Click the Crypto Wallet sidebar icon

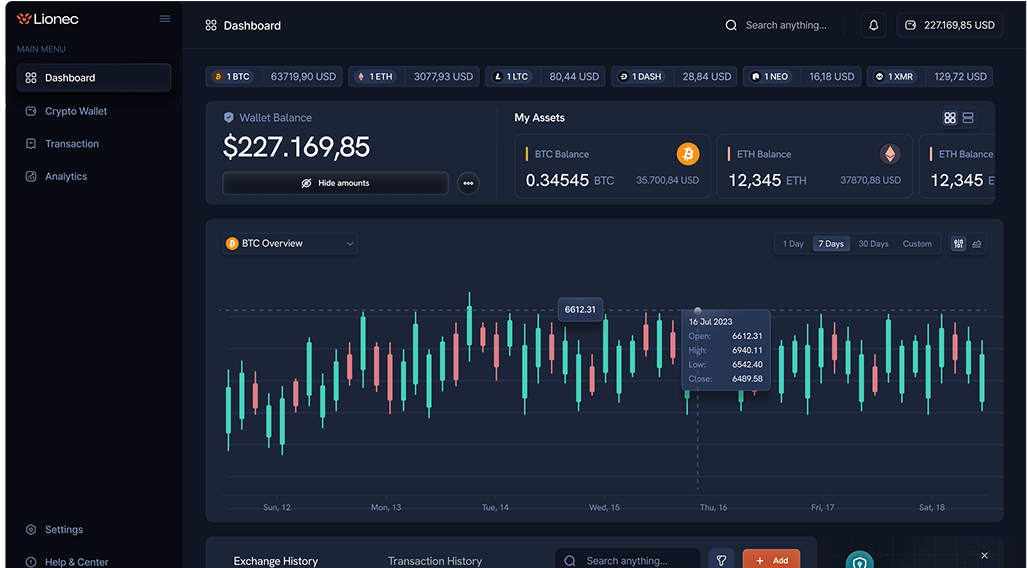(x=31, y=111)
